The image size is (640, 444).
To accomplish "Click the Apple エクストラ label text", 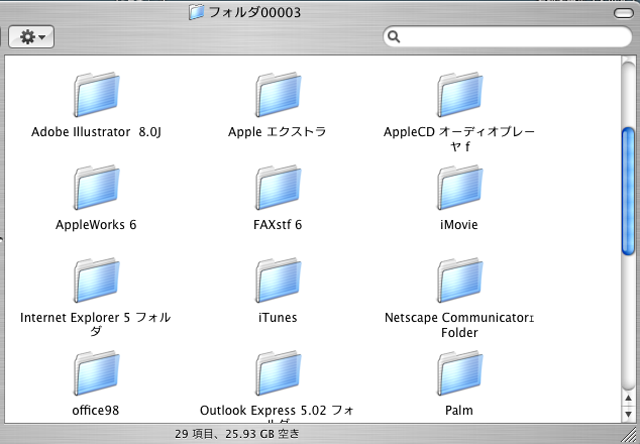I will pyautogui.click(x=277, y=132).
